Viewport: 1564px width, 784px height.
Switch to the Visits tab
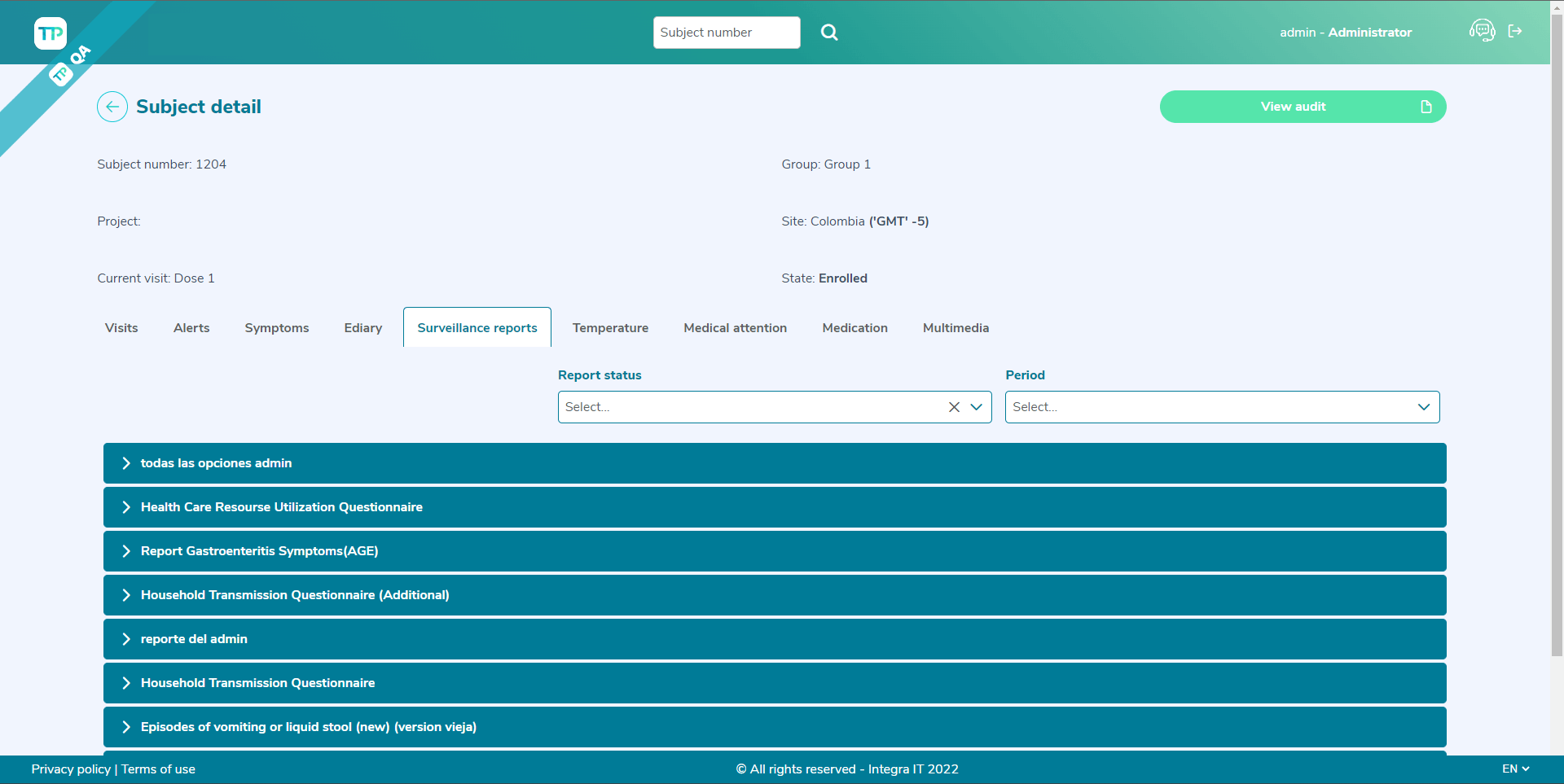(x=121, y=328)
